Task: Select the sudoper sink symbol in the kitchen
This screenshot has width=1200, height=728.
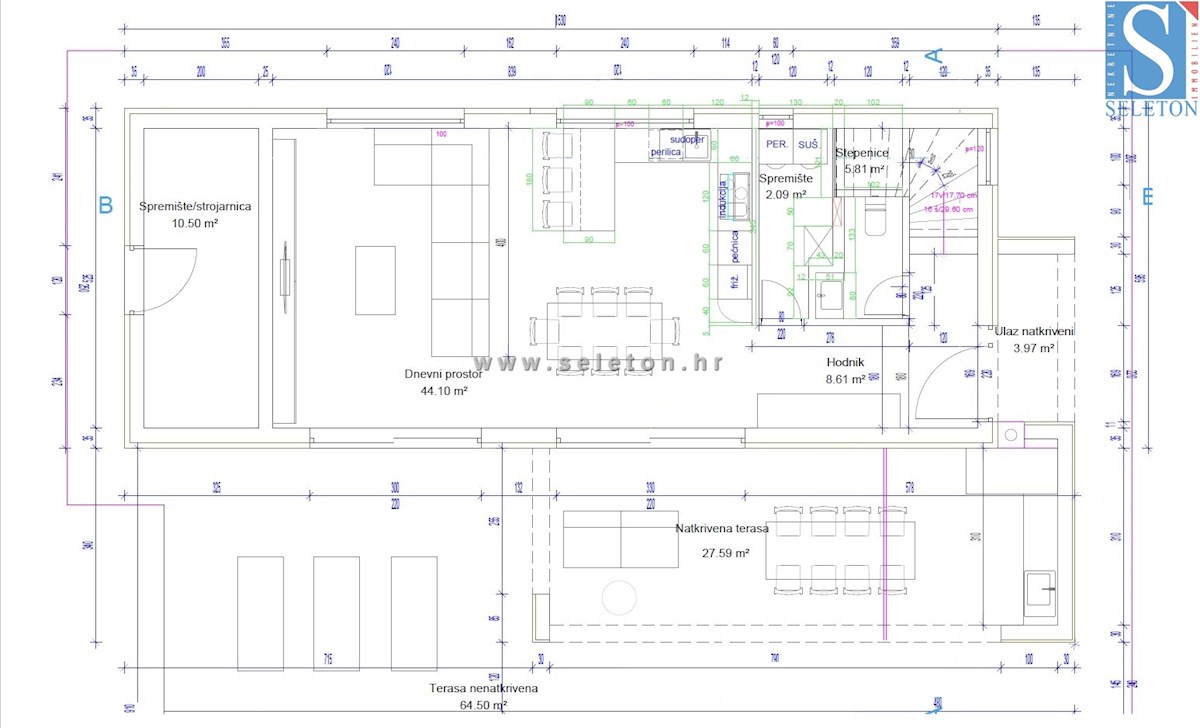Action: [x=697, y=147]
